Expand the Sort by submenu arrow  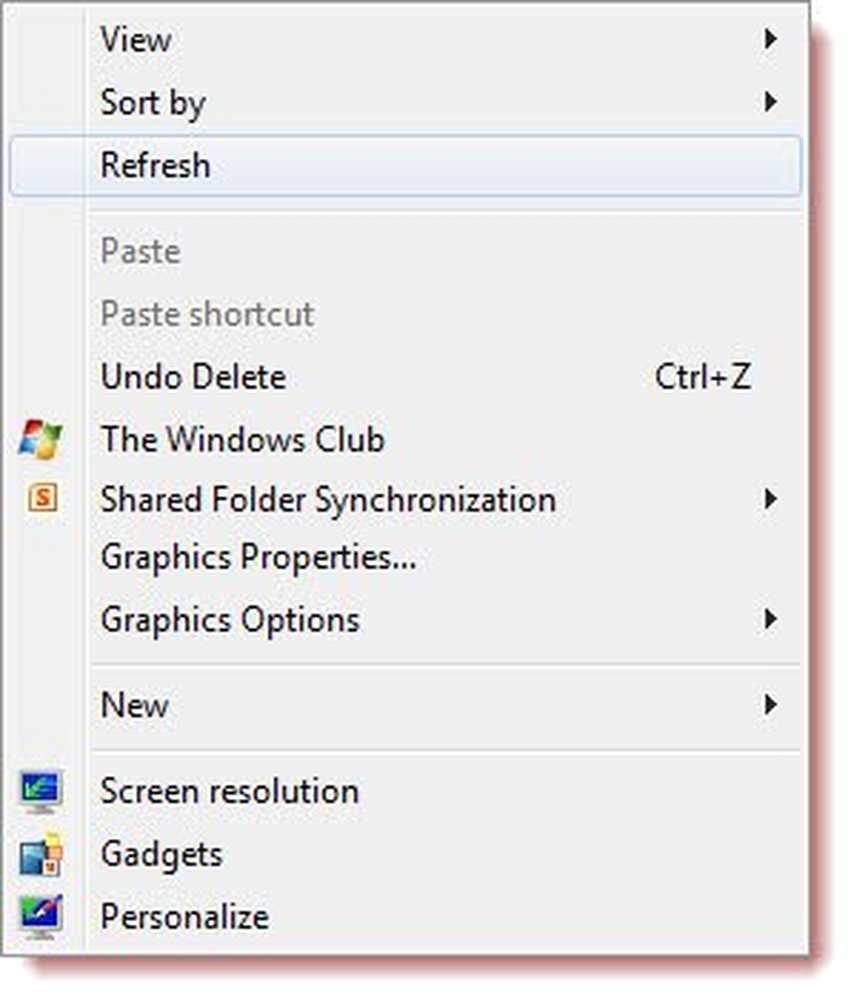(769, 101)
